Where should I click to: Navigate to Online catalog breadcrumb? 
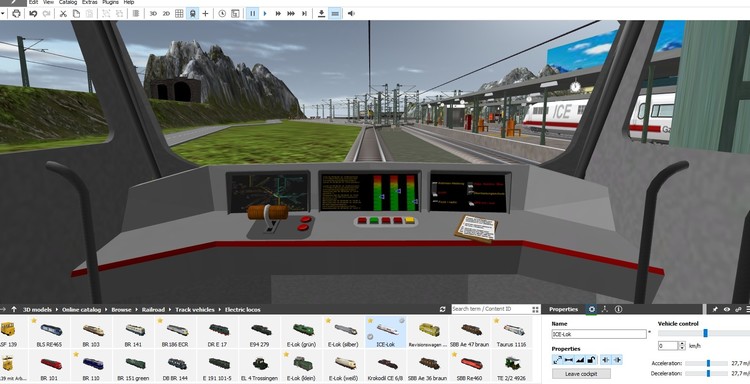coord(81,309)
